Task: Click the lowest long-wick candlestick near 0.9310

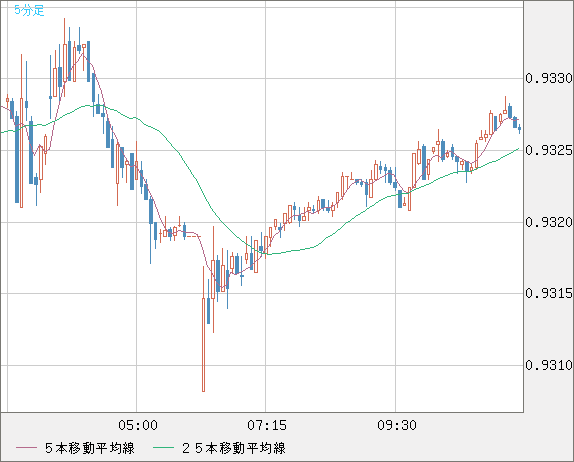Action: 204,329
